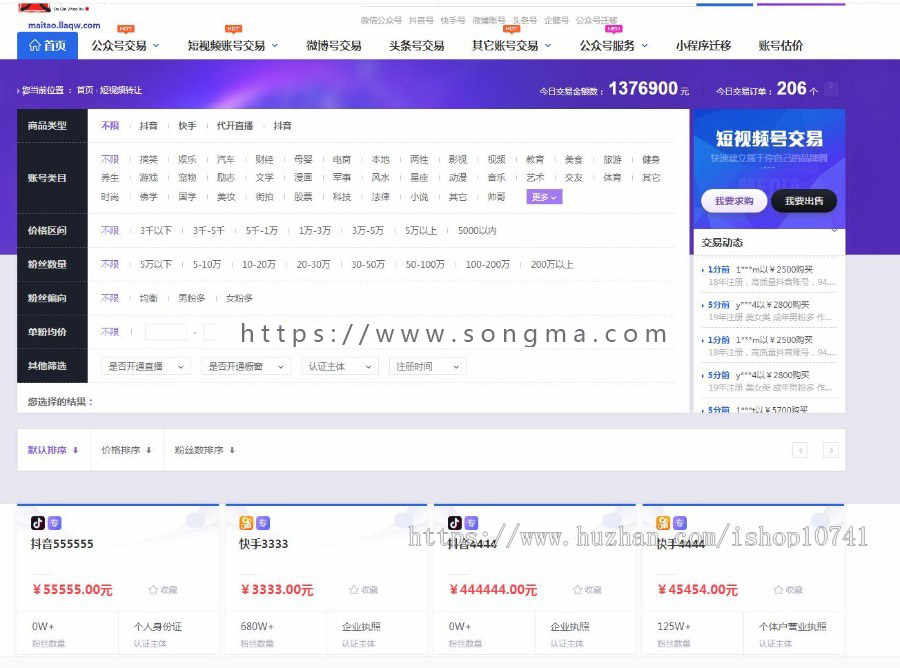
Task: Open the 抖音555555 listing title
Action: click(62, 543)
